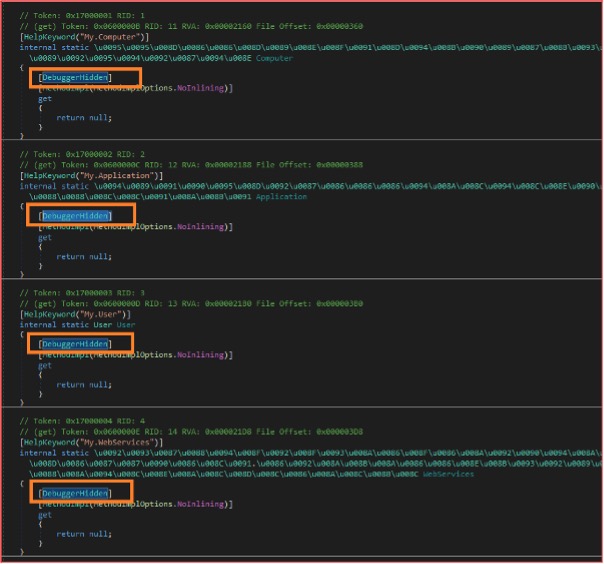Click the get keyword in WebServices property

click(45, 515)
